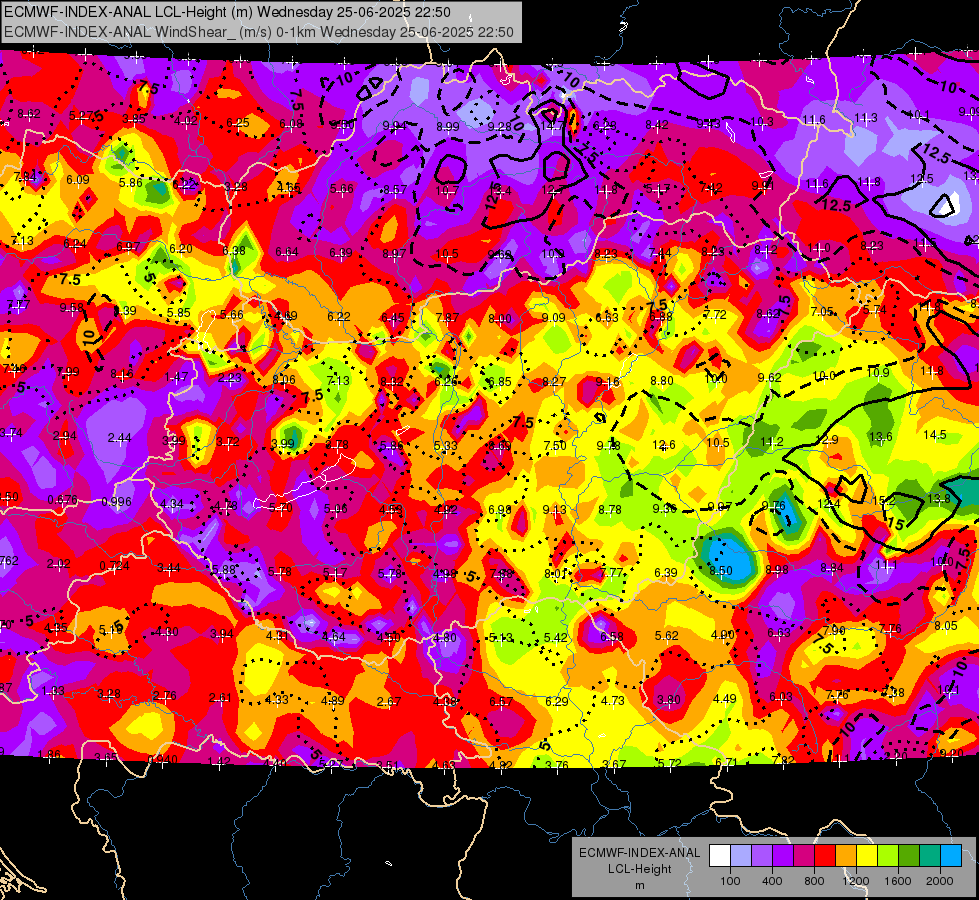Choose the red legend swatch after 800
The image size is (979, 900).
825,856
